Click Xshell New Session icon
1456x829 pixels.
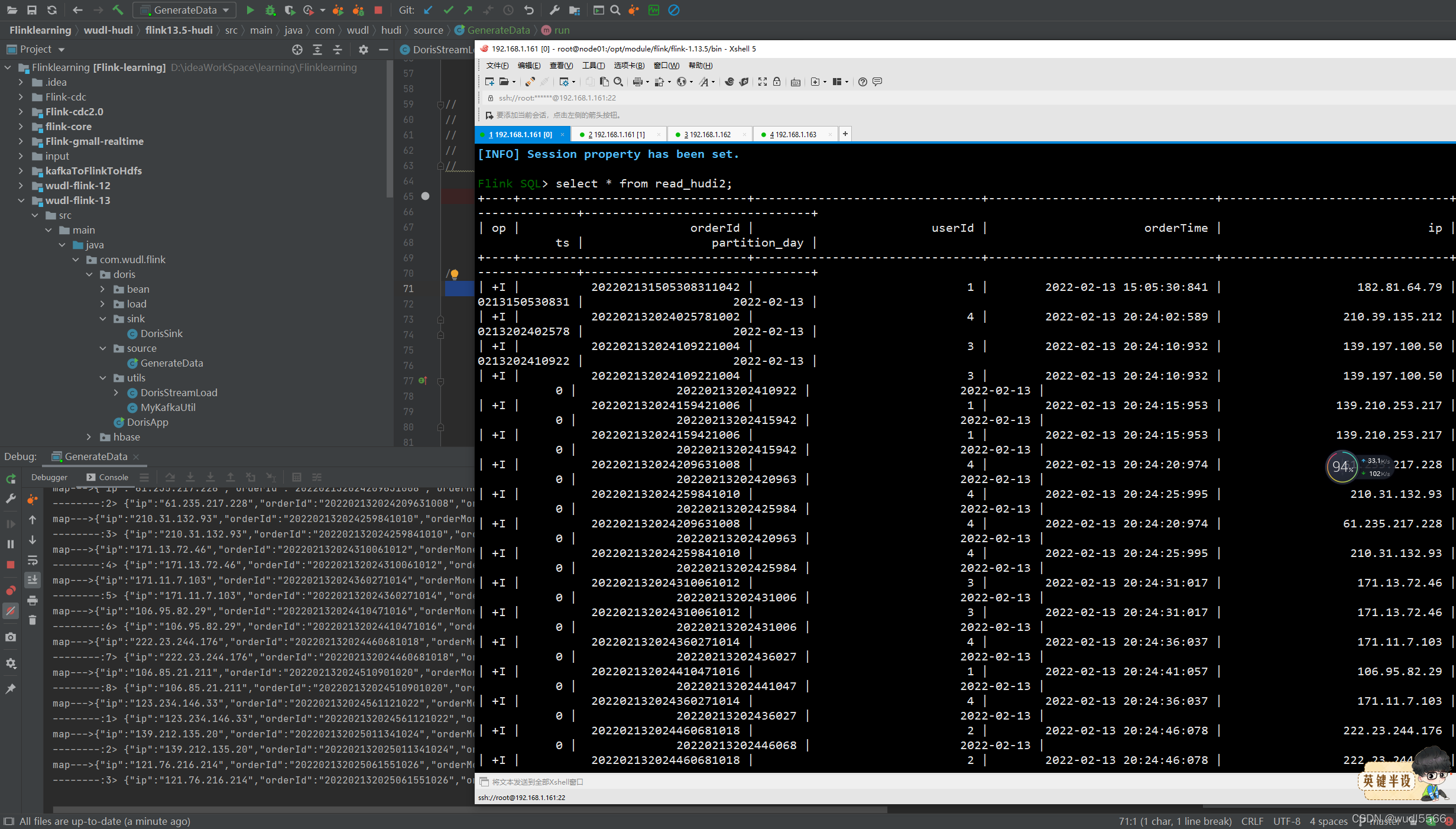click(x=489, y=82)
